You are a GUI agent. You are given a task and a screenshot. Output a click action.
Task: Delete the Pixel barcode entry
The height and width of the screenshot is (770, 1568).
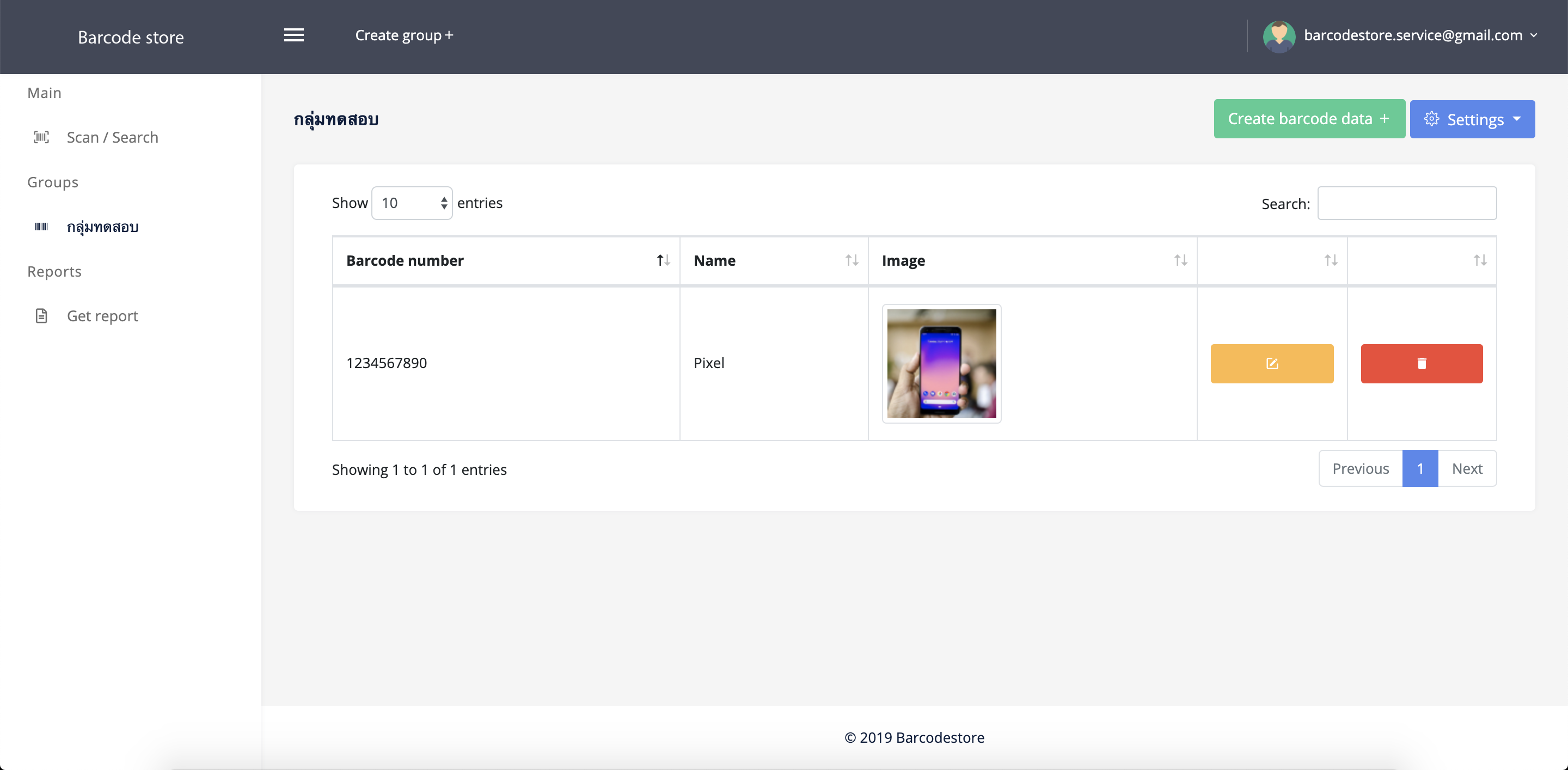pyautogui.click(x=1422, y=363)
